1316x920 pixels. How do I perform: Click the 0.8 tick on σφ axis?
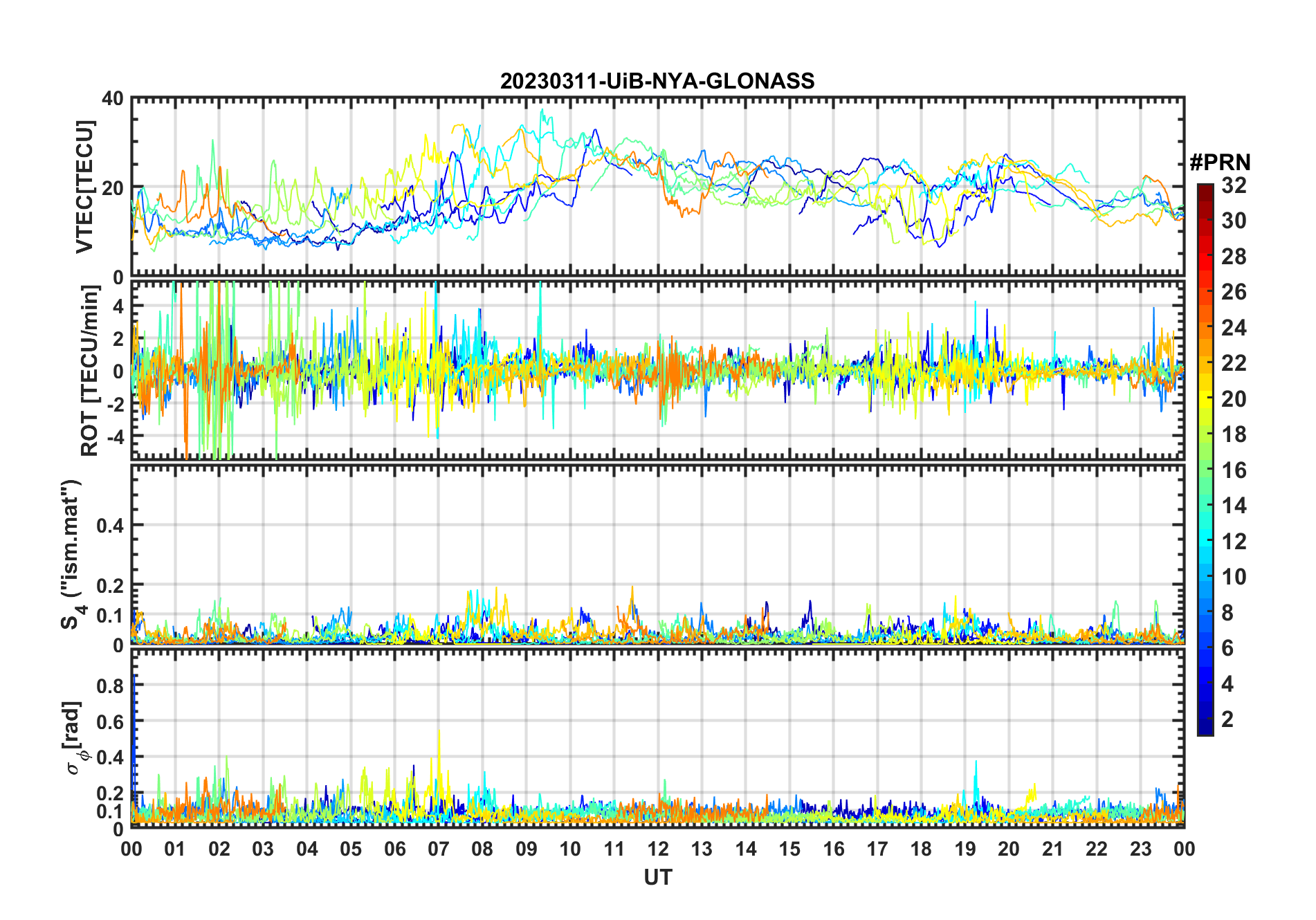click(111, 686)
